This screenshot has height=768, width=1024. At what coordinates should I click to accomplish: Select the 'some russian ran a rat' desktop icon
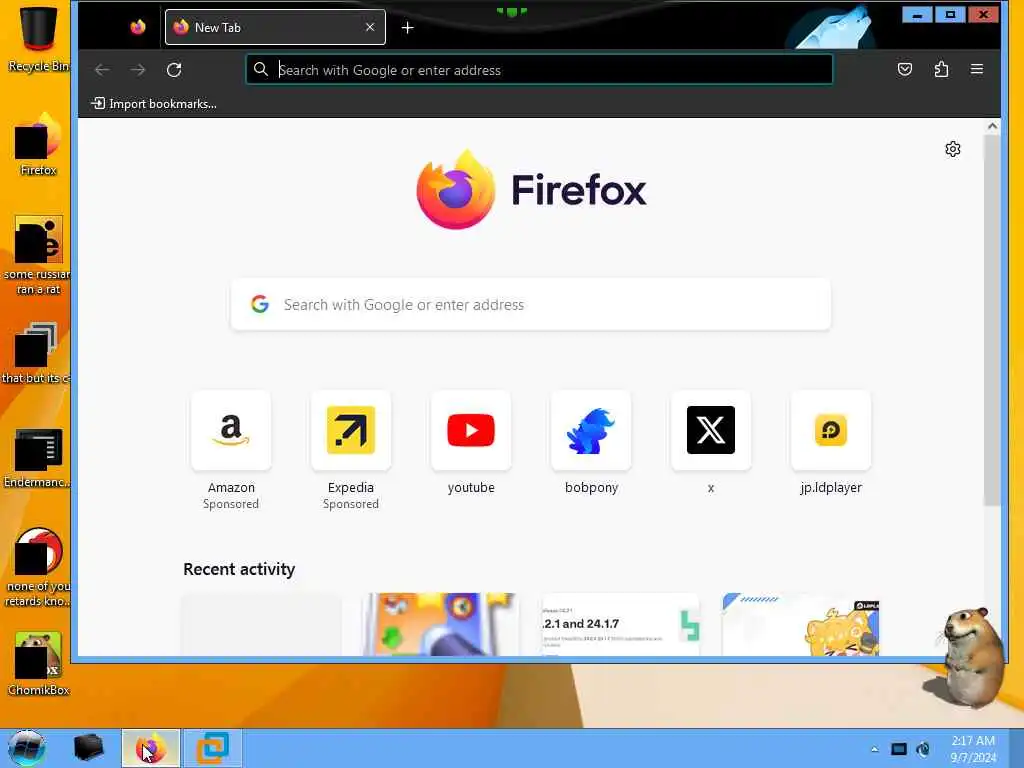pos(38,256)
